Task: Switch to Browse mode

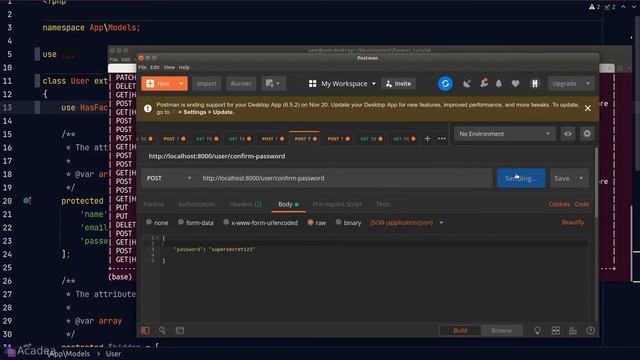Action: coord(501,331)
